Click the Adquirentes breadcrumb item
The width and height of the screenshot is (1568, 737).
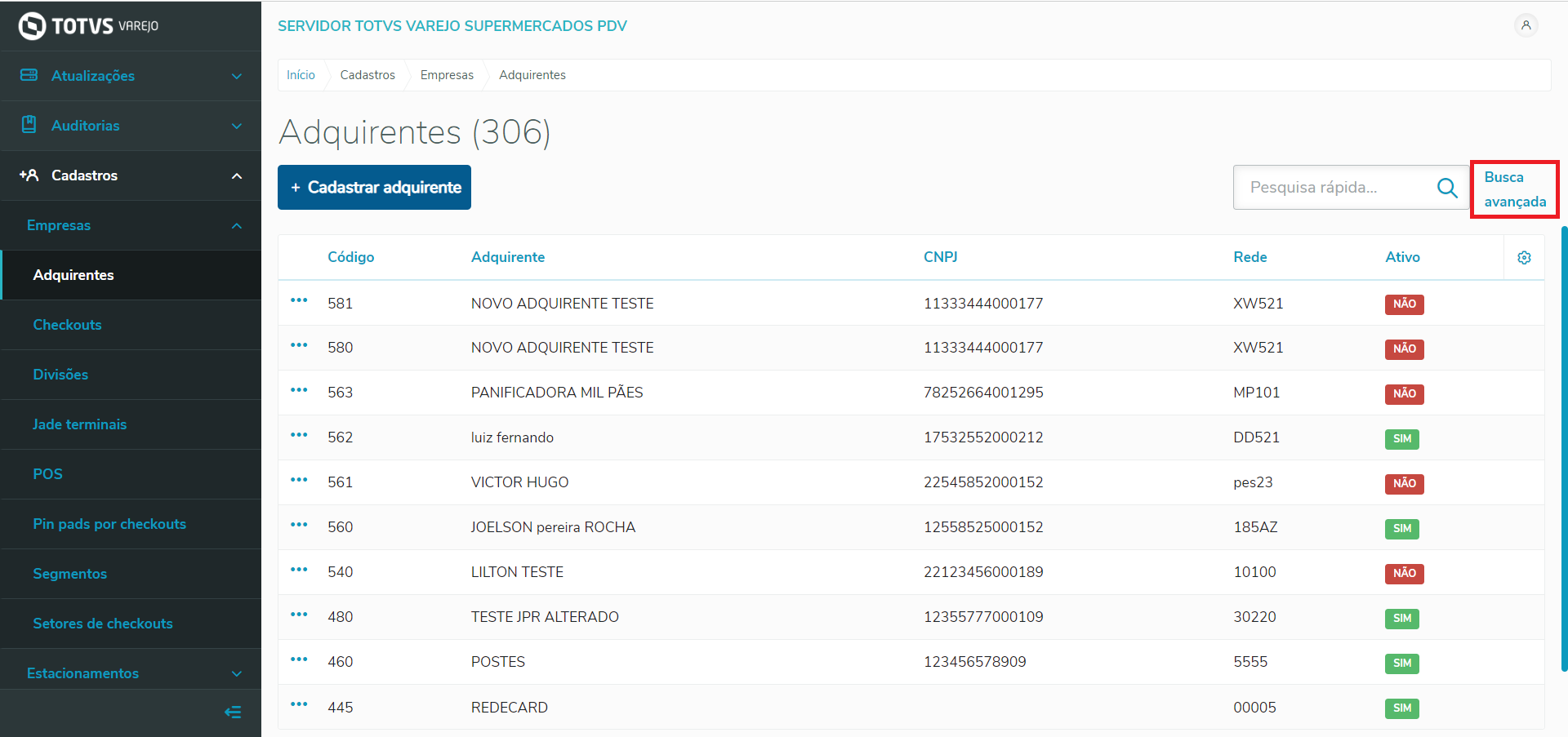532,75
